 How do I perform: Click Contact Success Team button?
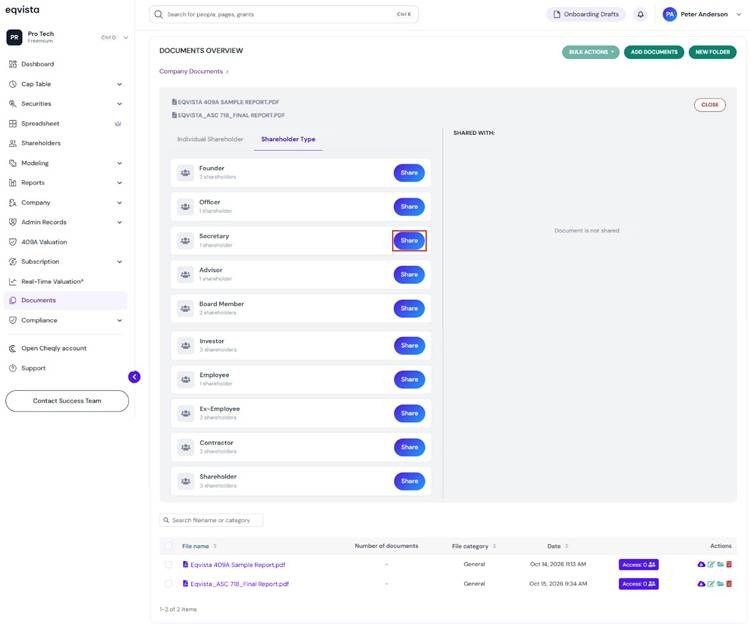[67, 401]
